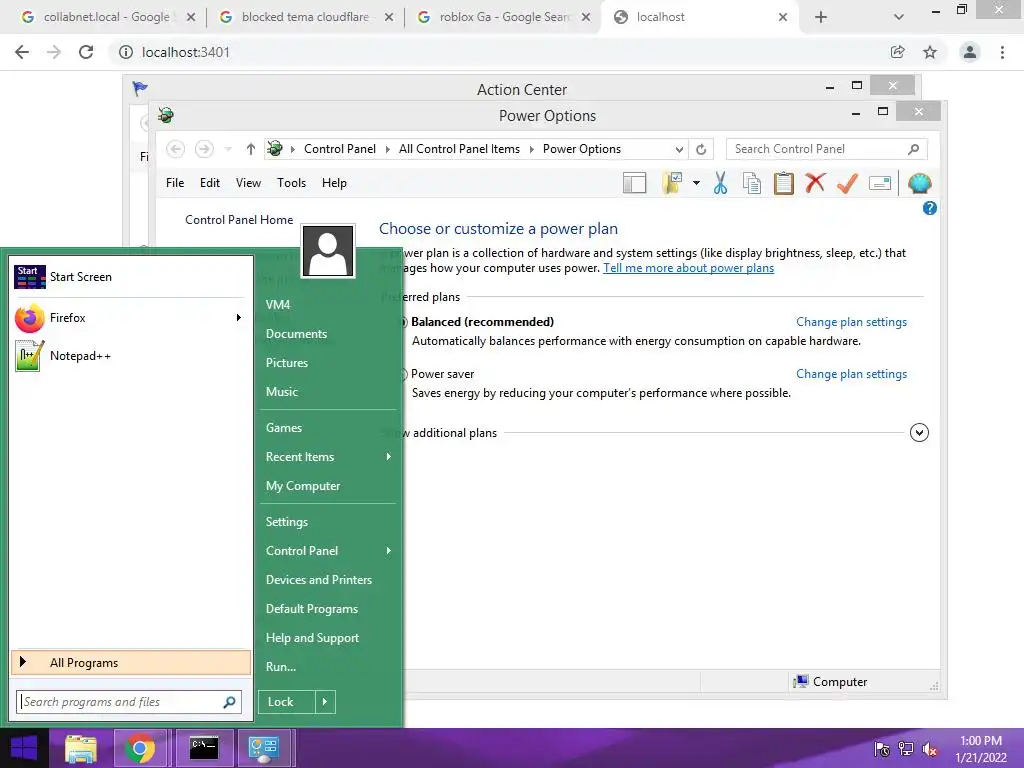Bookmark page with star icon
The height and width of the screenshot is (768, 1024).
pos(930,52)
